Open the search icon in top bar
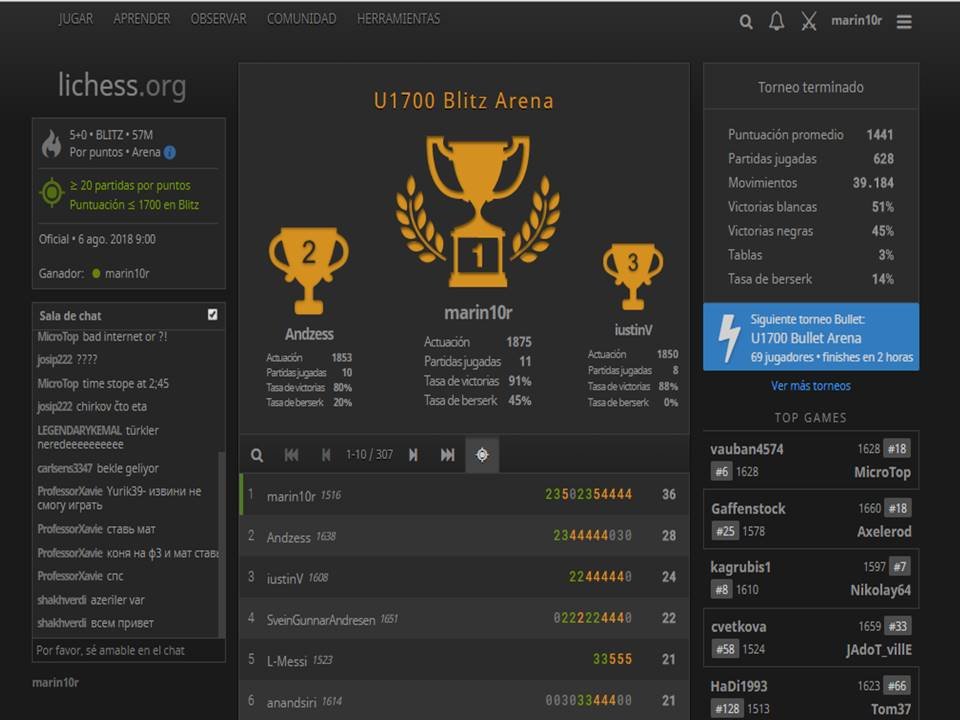This screenshot has width=960, height=720. tap(746, 22)
